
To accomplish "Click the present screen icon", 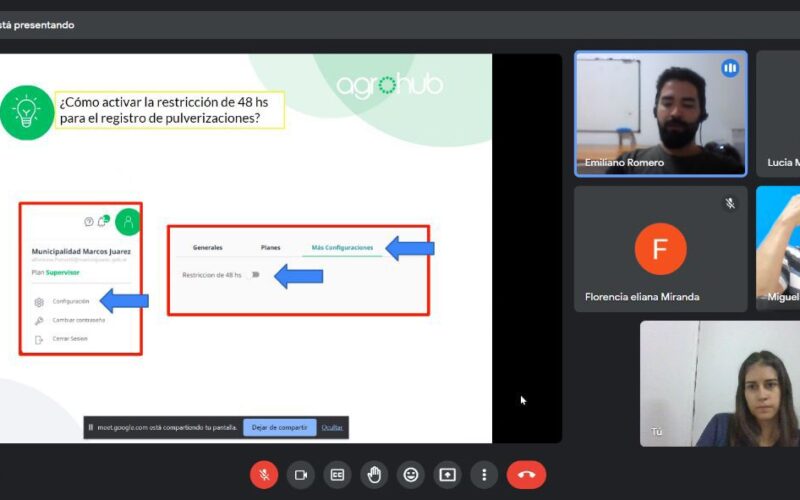I will coord(447,475).
